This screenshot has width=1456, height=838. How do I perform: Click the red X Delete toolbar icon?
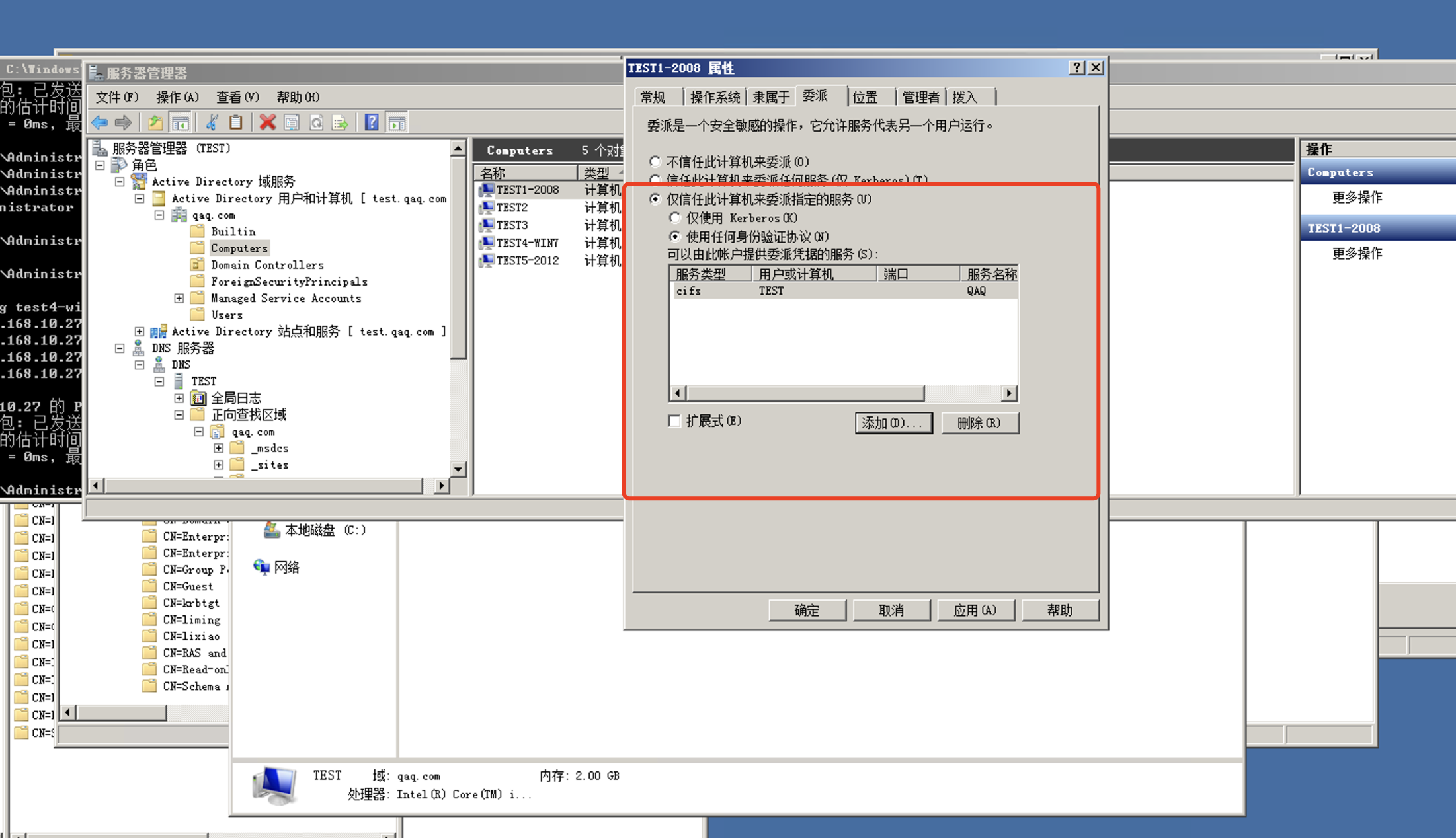click(x=266, y=122)
